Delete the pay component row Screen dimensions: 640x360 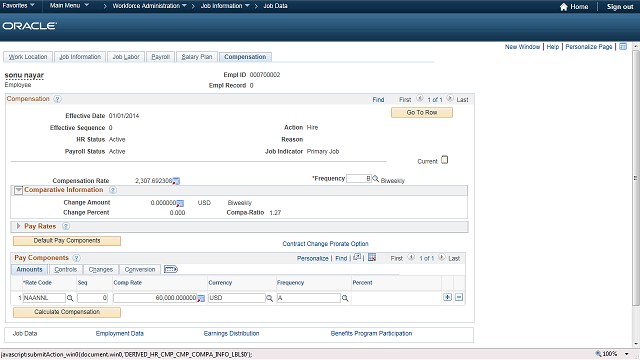(459, 297)
